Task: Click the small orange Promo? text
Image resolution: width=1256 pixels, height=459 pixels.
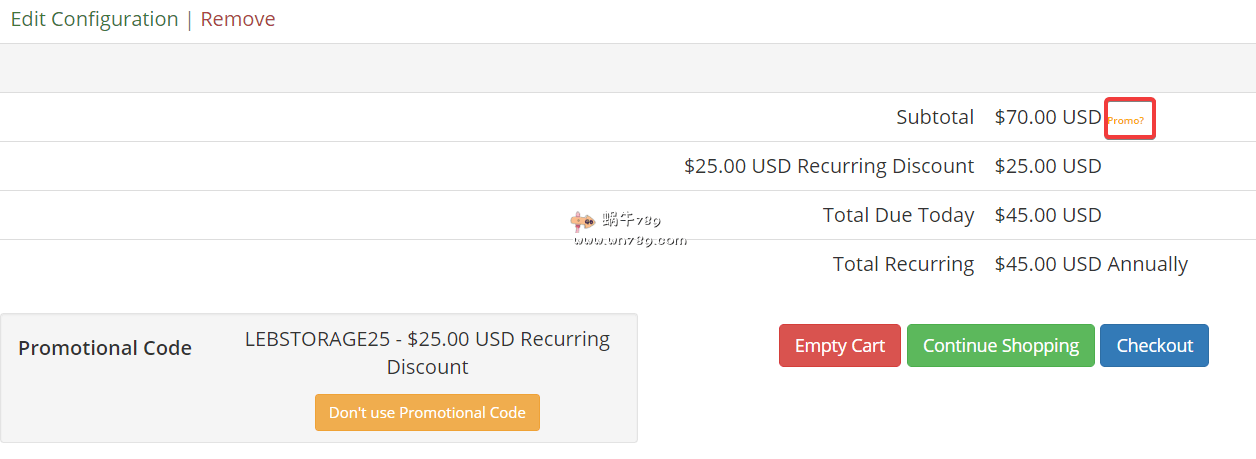Action: (1126, 120)
